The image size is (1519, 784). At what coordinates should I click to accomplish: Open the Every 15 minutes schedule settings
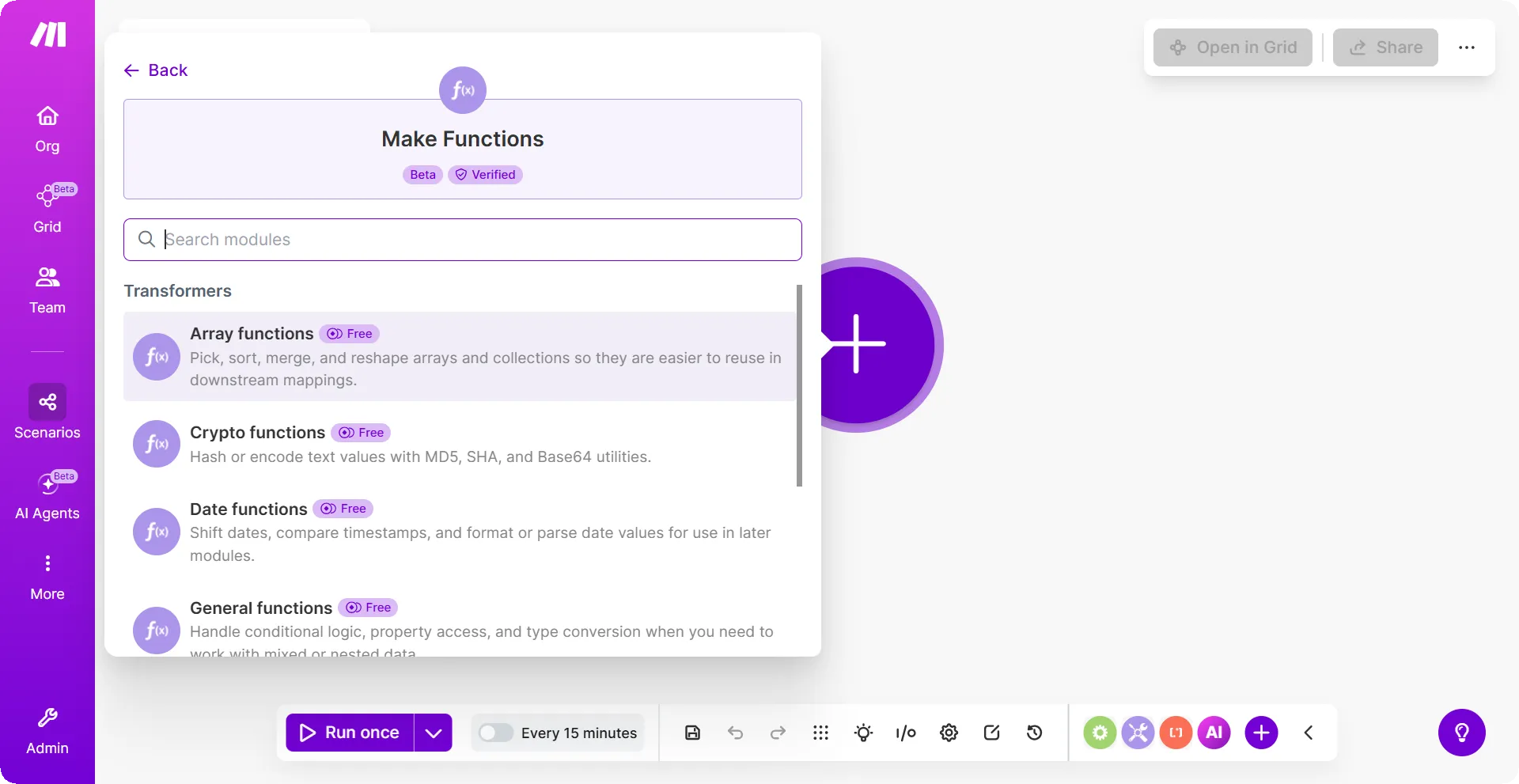point(579,733)
